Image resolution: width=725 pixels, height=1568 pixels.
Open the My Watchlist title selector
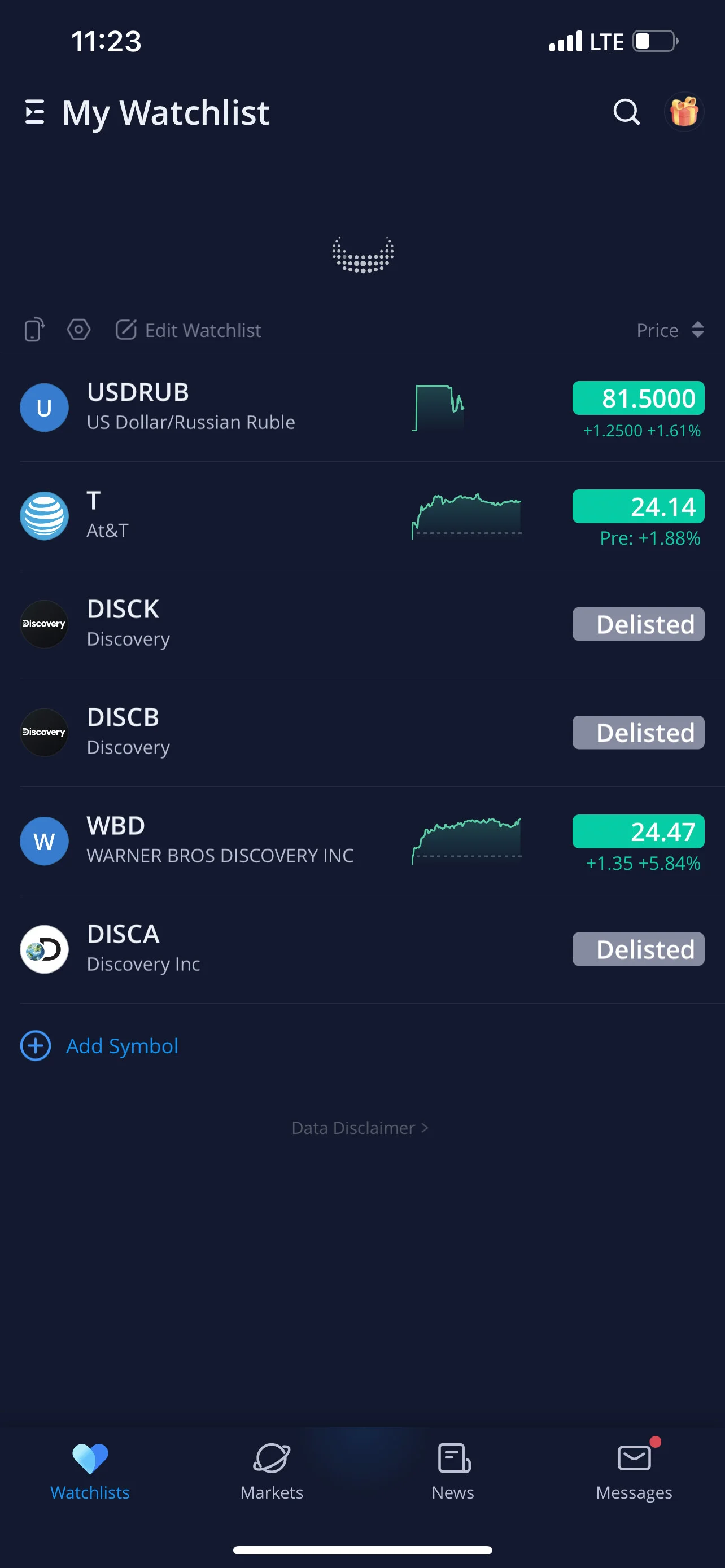[165, 113]
